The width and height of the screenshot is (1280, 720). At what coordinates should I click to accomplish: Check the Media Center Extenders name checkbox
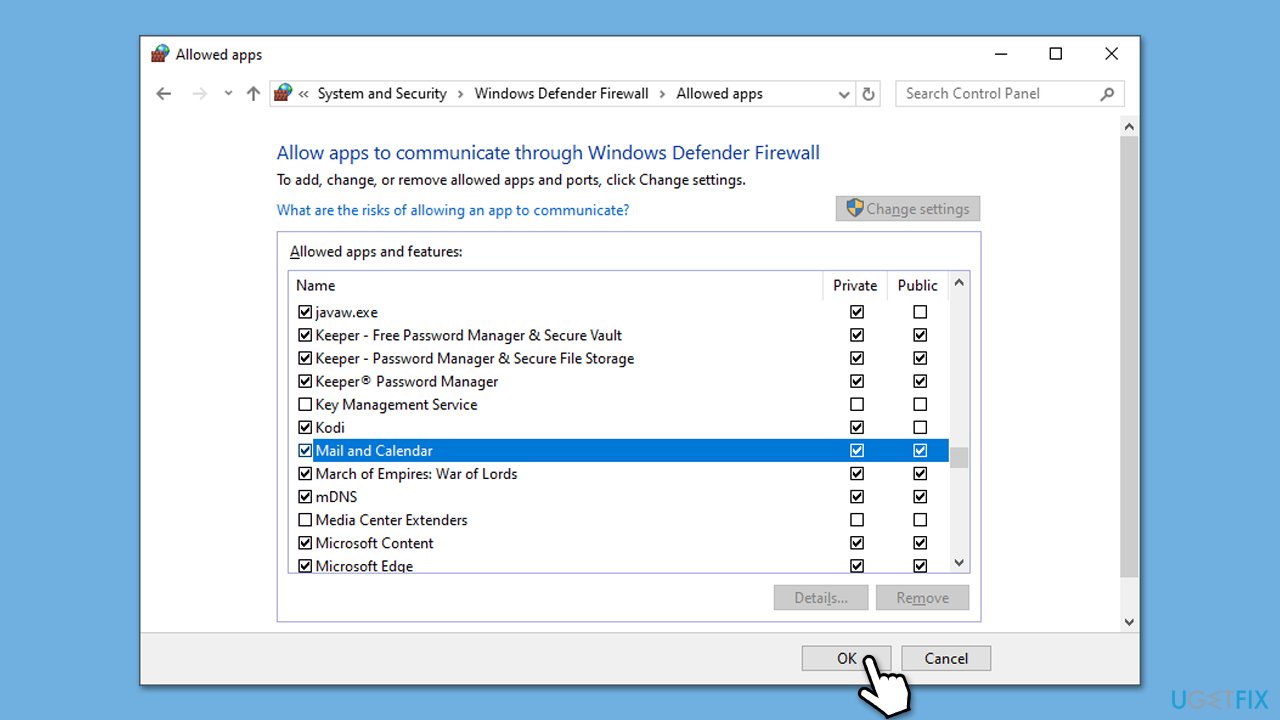point(305,519)
